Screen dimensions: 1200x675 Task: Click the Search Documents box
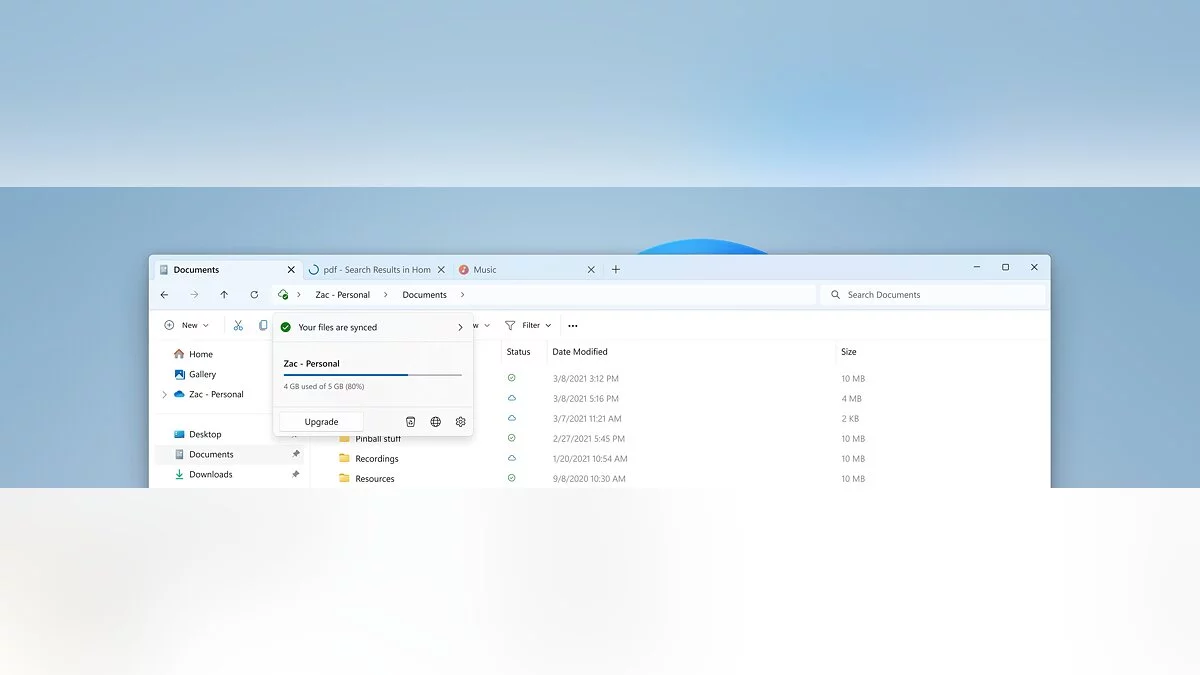point(933,295)
